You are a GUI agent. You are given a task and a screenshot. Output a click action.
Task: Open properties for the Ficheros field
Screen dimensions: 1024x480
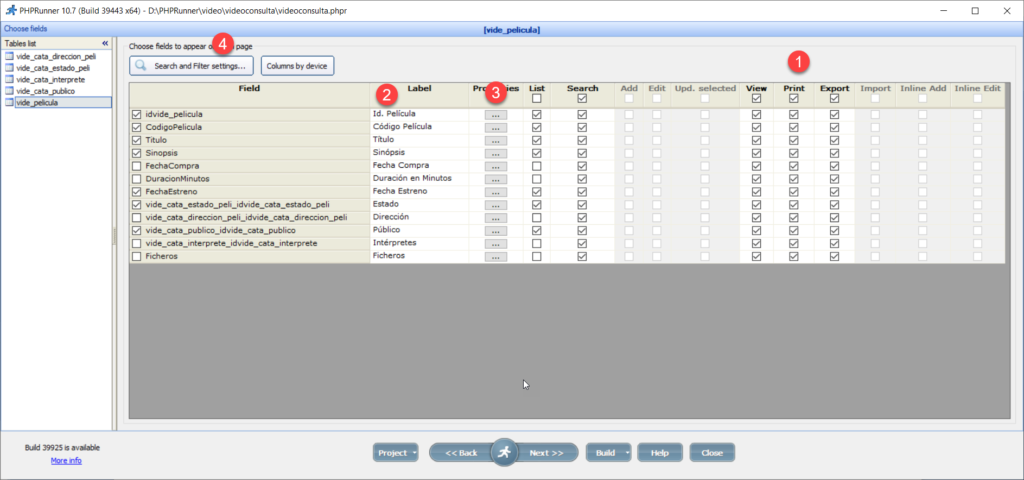click(495, 257)
